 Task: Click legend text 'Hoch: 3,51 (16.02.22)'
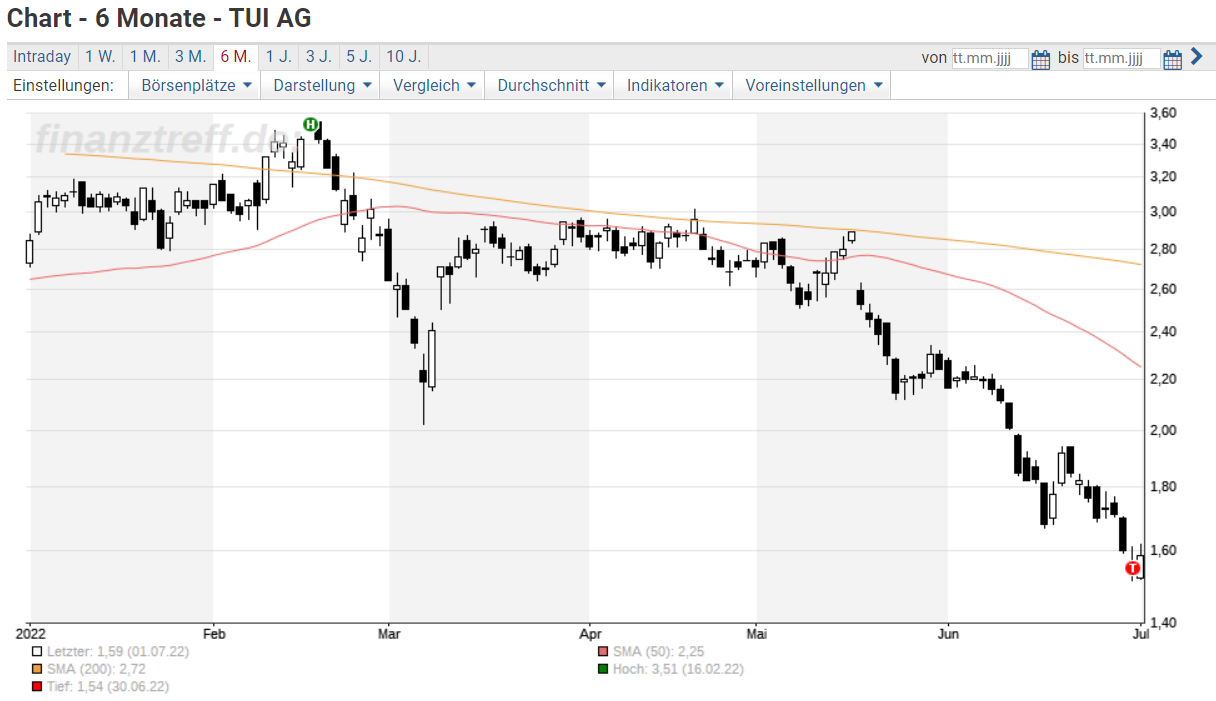tap(678, 668)
